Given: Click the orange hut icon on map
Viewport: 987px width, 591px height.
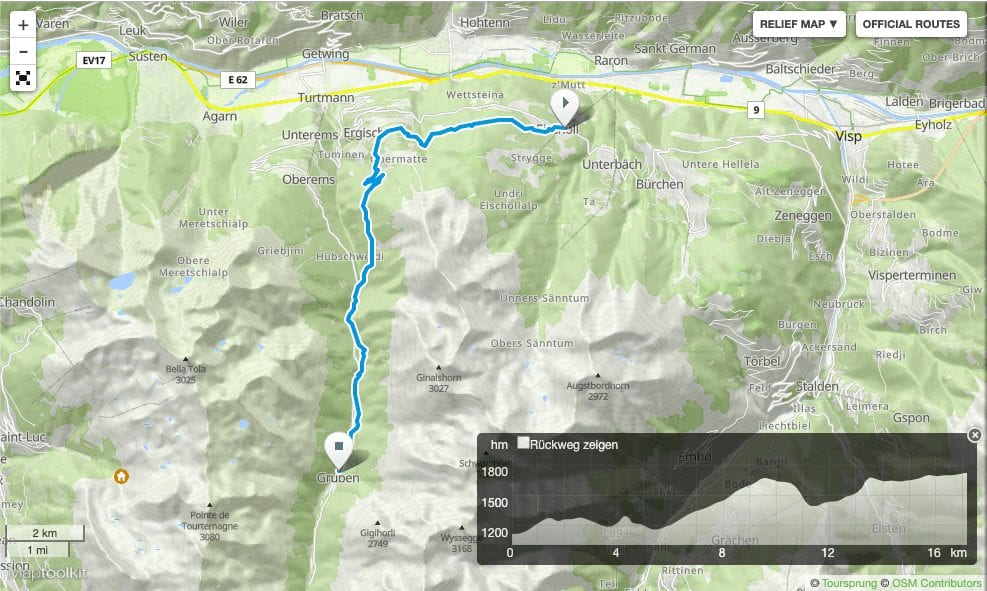Looking at the screenshot, I should [x=121, y=476].
